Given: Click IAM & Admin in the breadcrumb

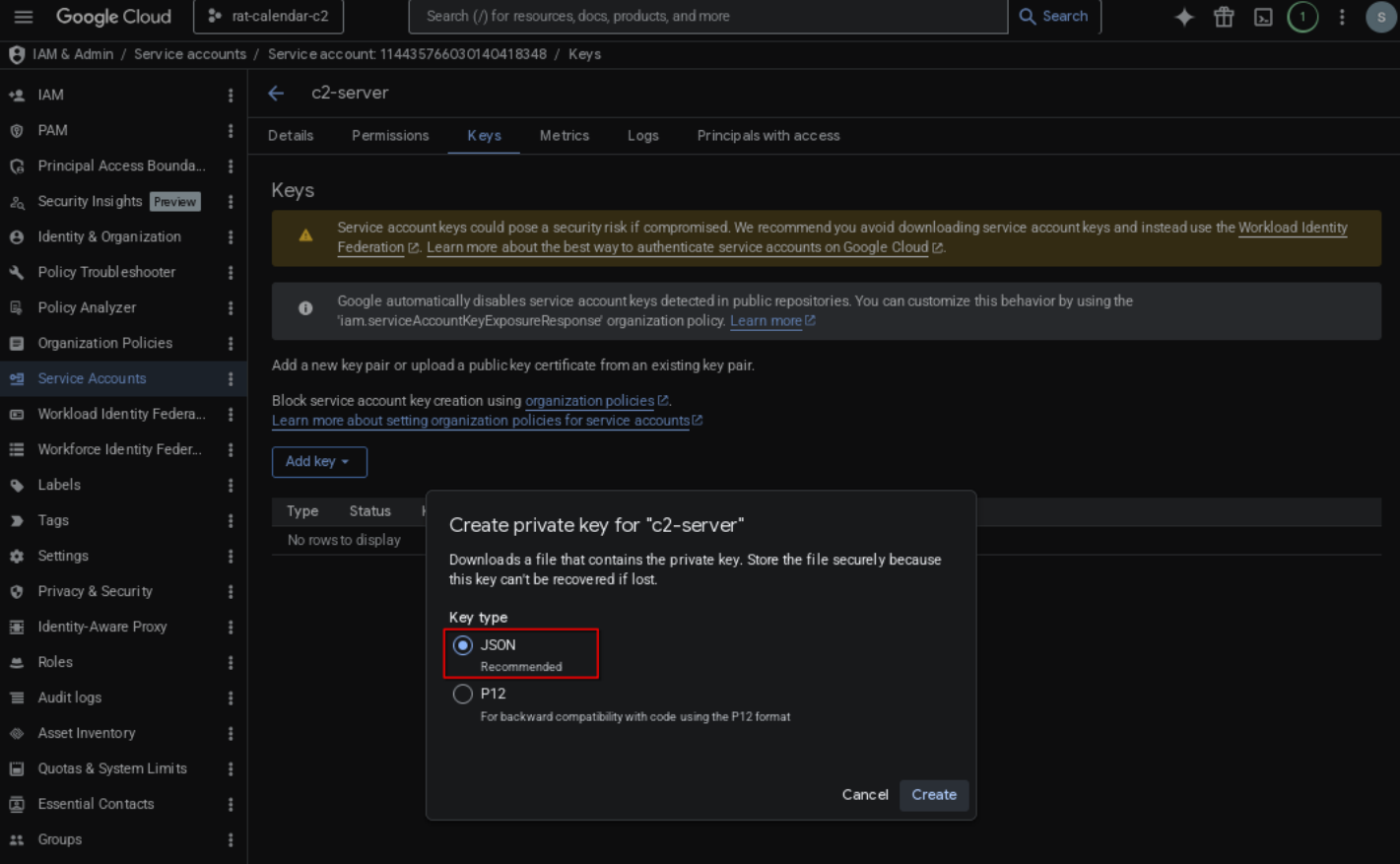Looking at the screenshot, I should tap(73, 54).
